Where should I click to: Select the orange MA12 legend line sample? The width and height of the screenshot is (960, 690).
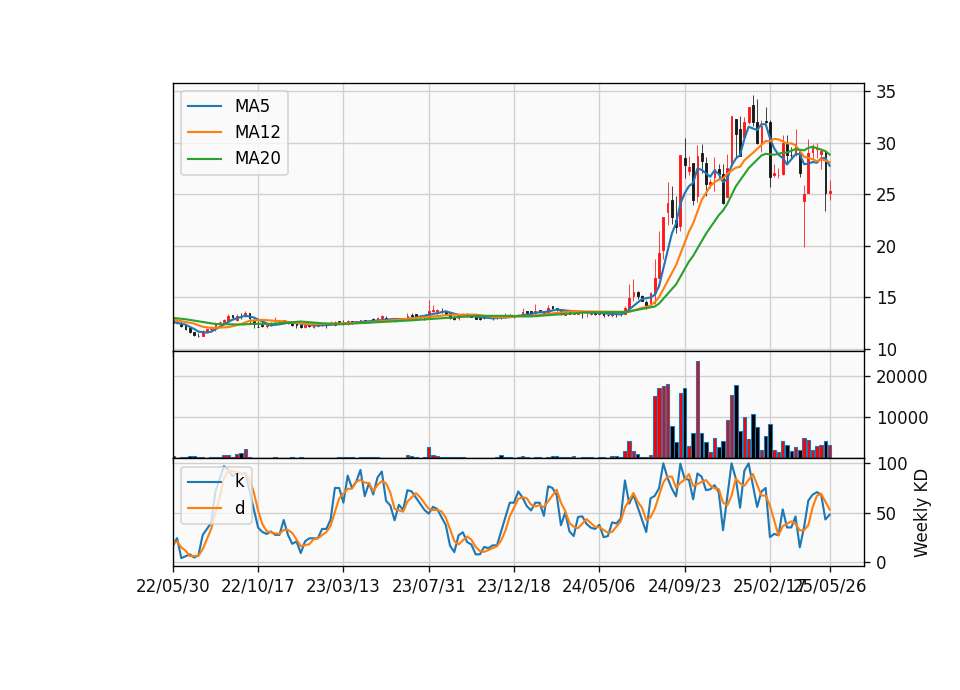pyautogui.click(x=204, y=132)
